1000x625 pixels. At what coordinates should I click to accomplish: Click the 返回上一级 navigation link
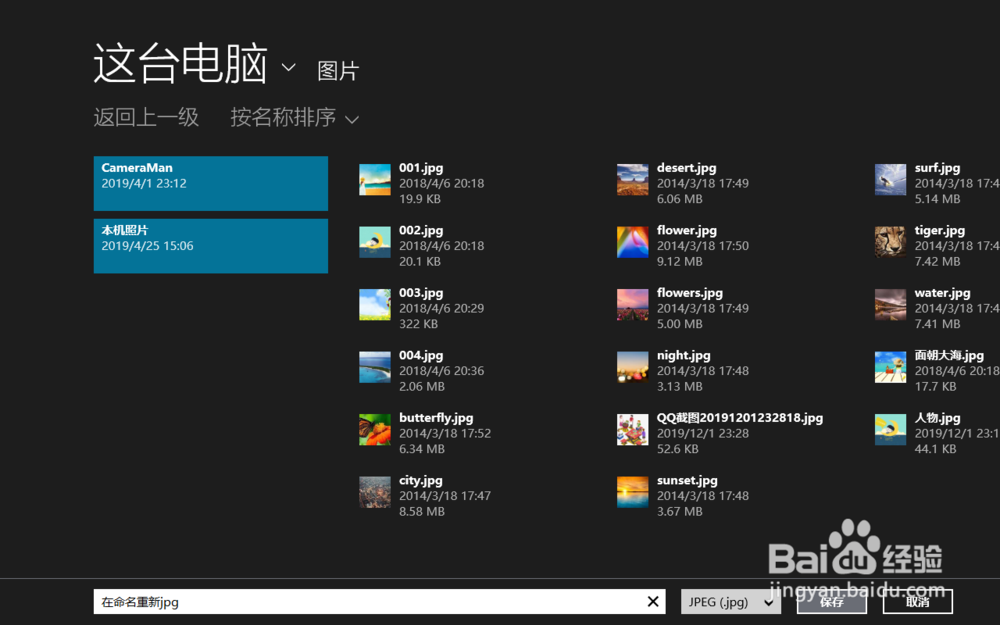click(x=146, y=118)
